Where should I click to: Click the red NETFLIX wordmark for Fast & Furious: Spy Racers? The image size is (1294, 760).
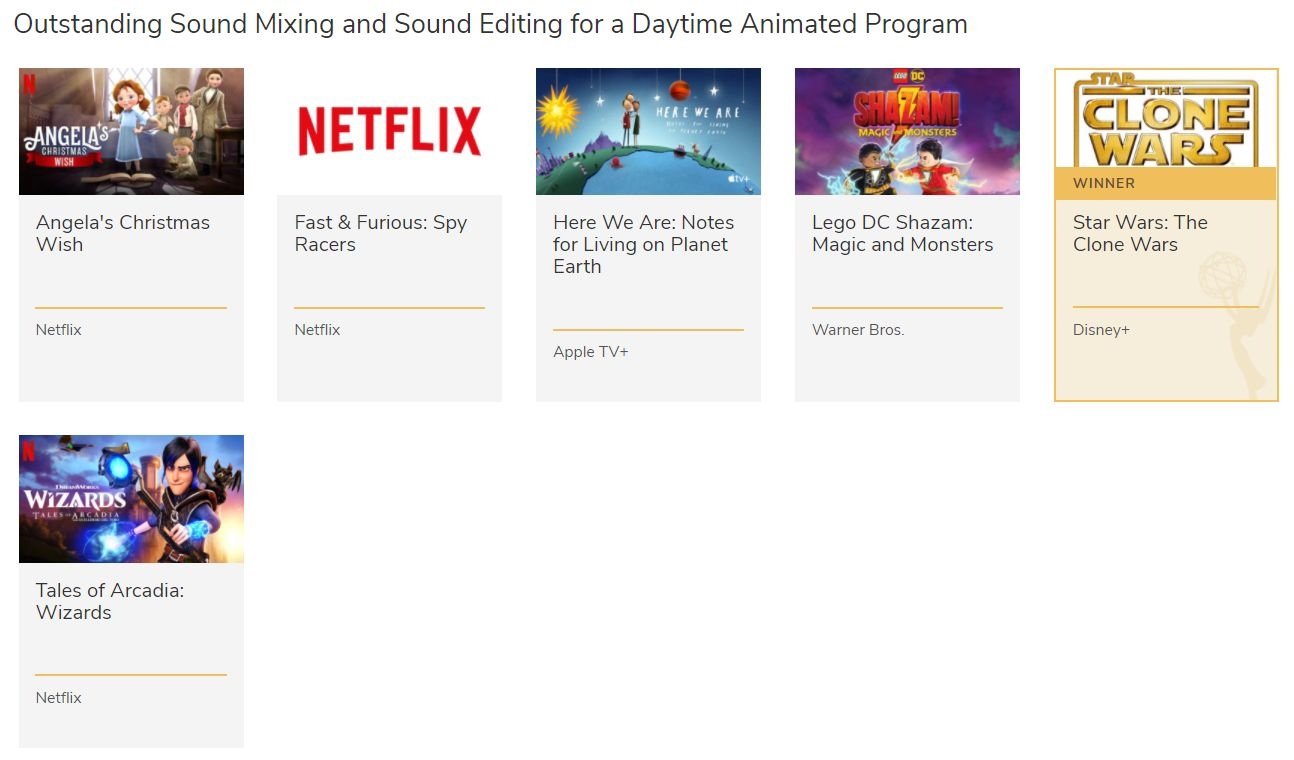click(389, 130)
